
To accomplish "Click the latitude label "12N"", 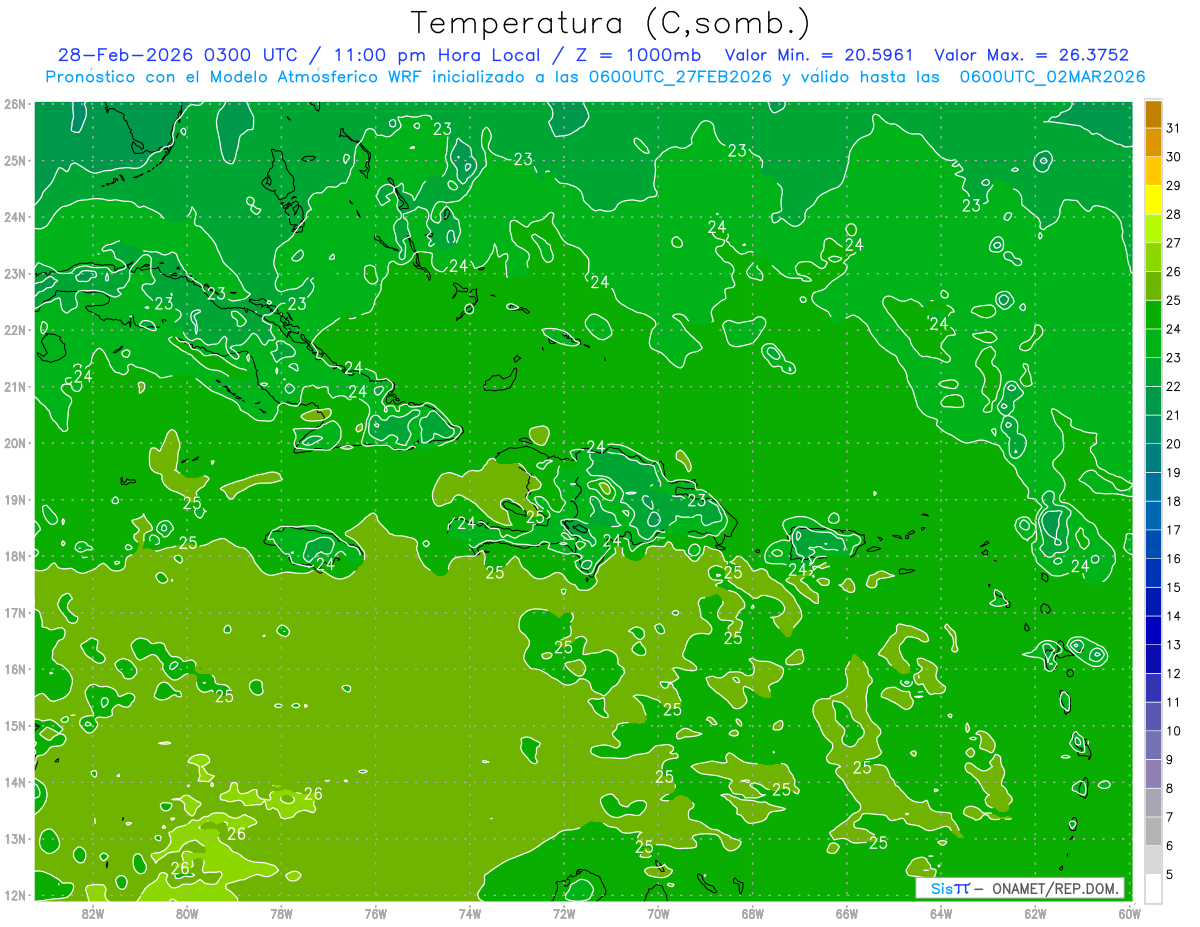I will click(x=15, y=895).
